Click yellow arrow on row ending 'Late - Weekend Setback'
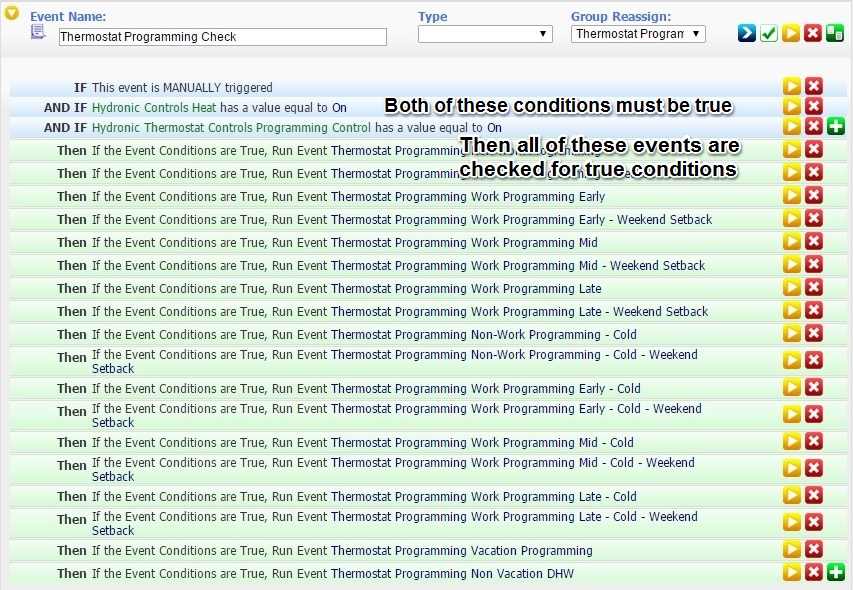 (x=792, y=310)
